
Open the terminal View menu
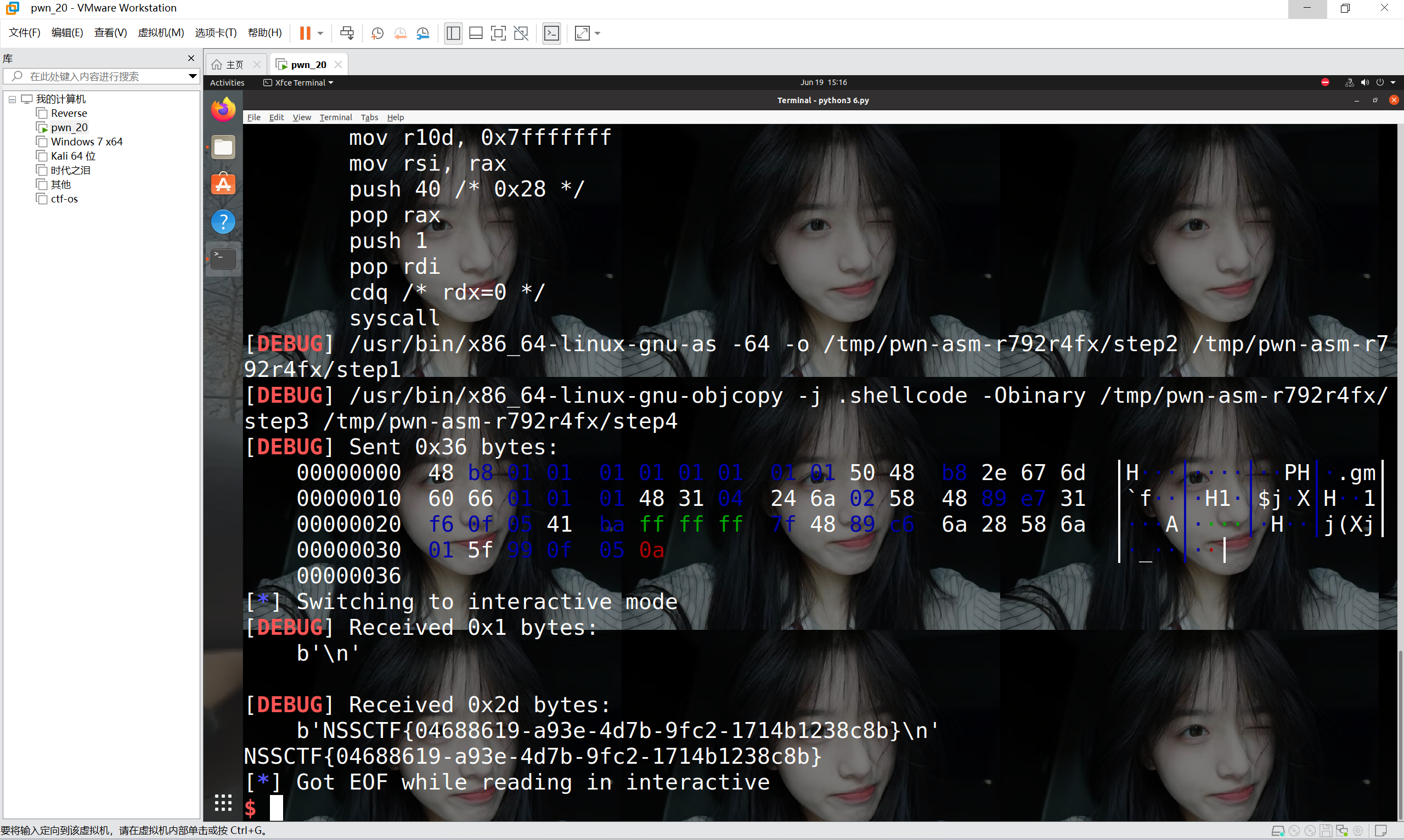tap(302, 117)
